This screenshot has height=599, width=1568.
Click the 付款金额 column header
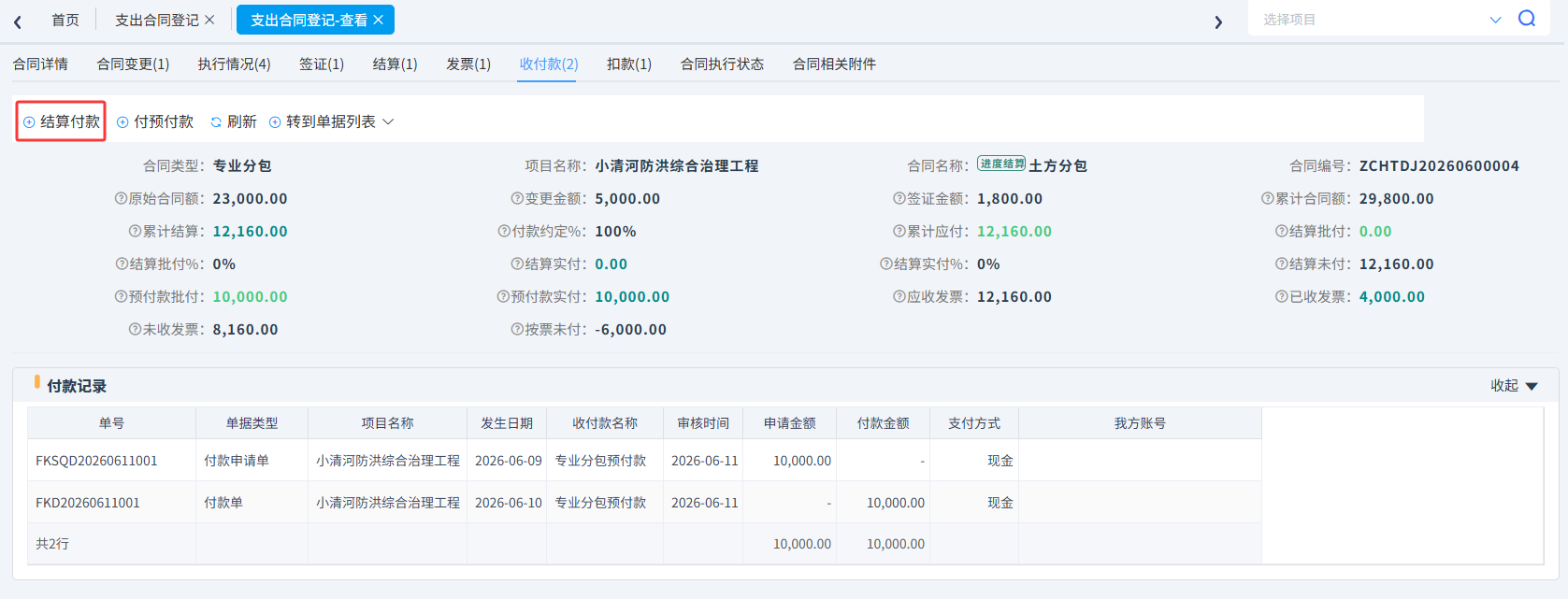click(x=884, y=423)
